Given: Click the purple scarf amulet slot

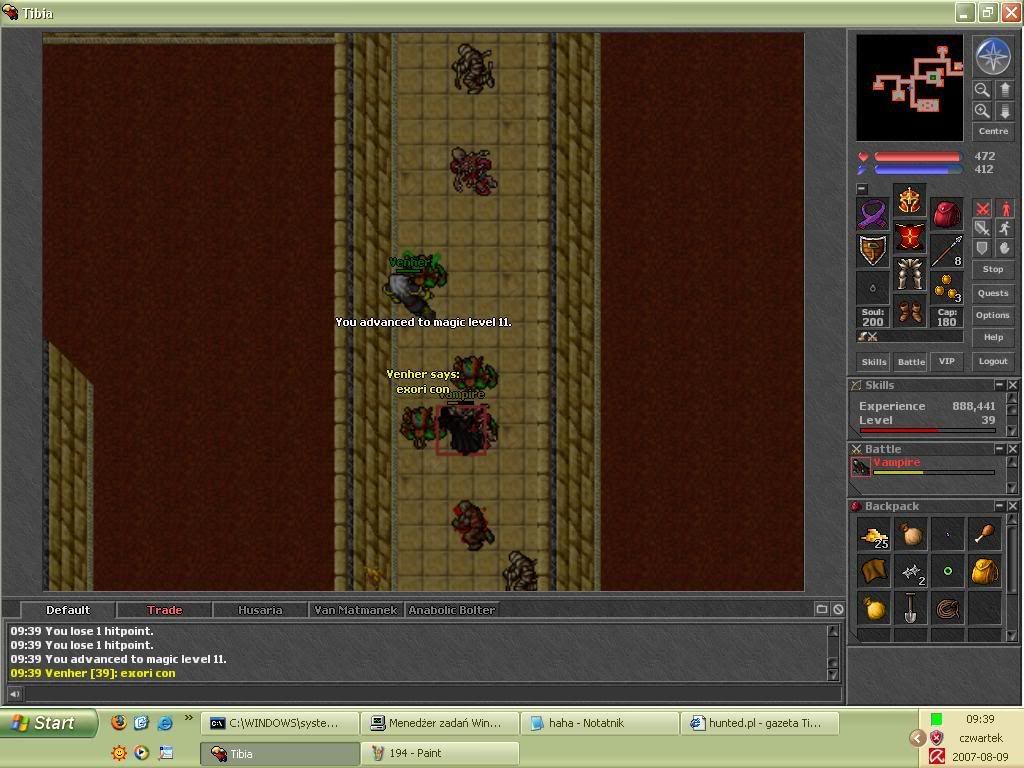Looking at the screenshot, I should [872, 214].
